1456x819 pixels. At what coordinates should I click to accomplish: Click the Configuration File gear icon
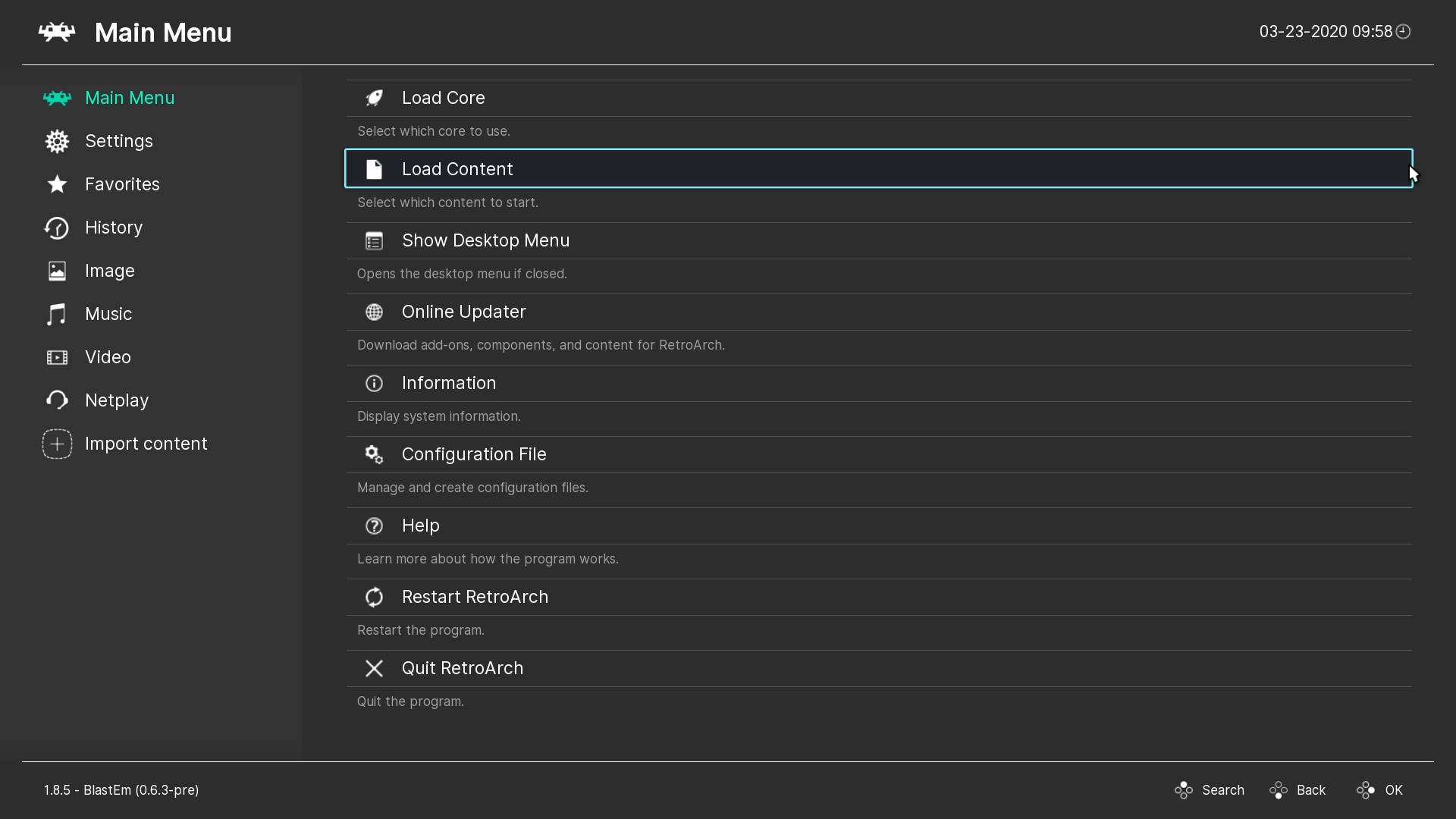(374, 454)
